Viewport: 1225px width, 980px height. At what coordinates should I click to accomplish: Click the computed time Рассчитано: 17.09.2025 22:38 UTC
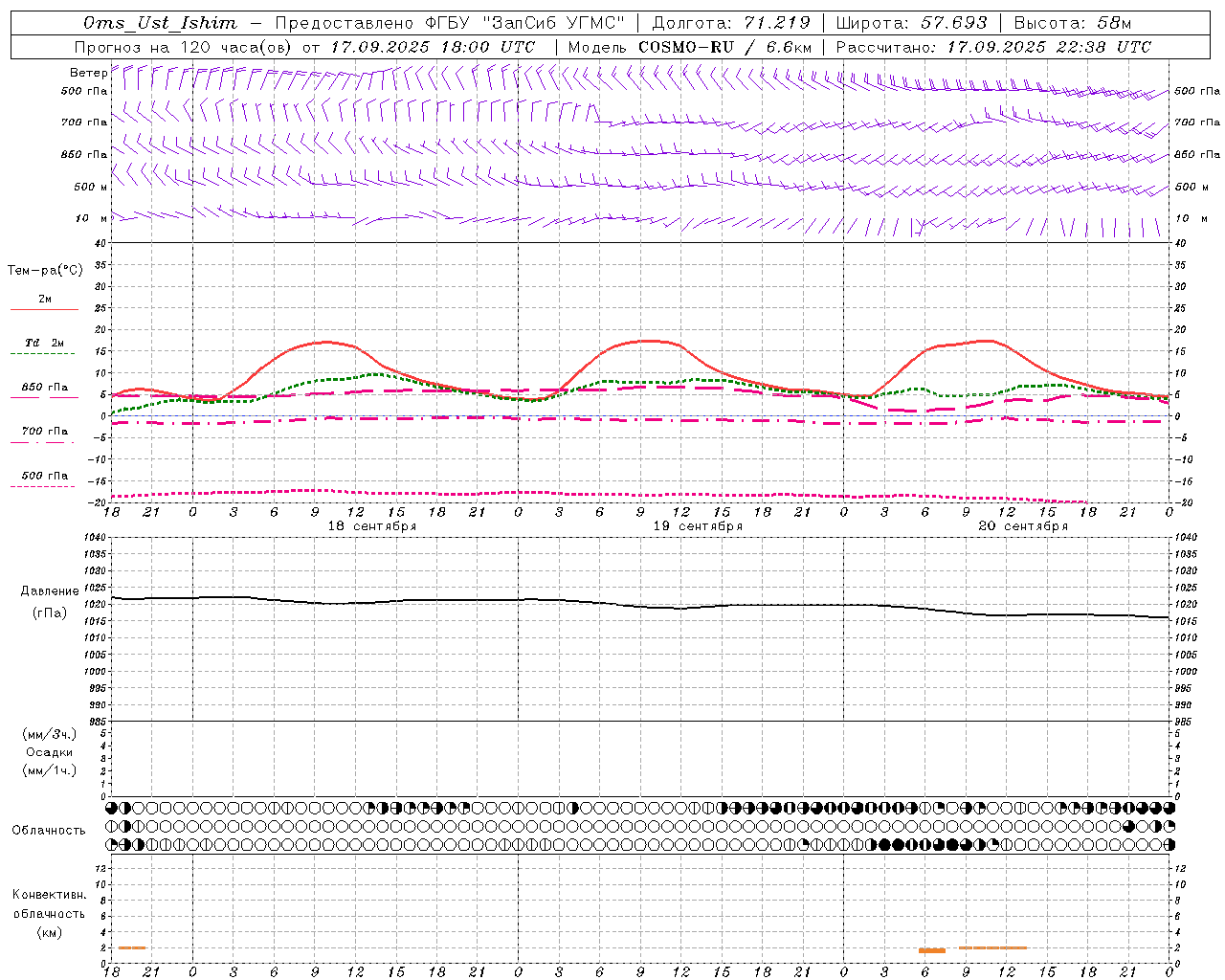[993, 47]
